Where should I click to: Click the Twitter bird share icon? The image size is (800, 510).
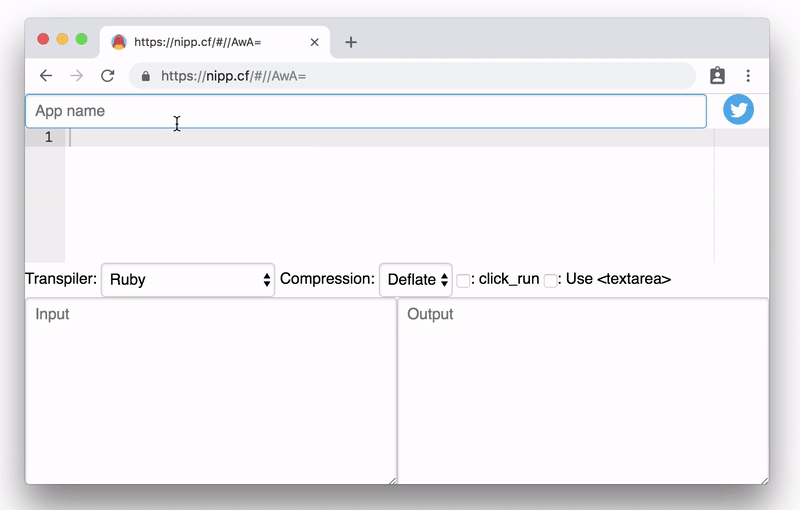click(x=738, y=110)
